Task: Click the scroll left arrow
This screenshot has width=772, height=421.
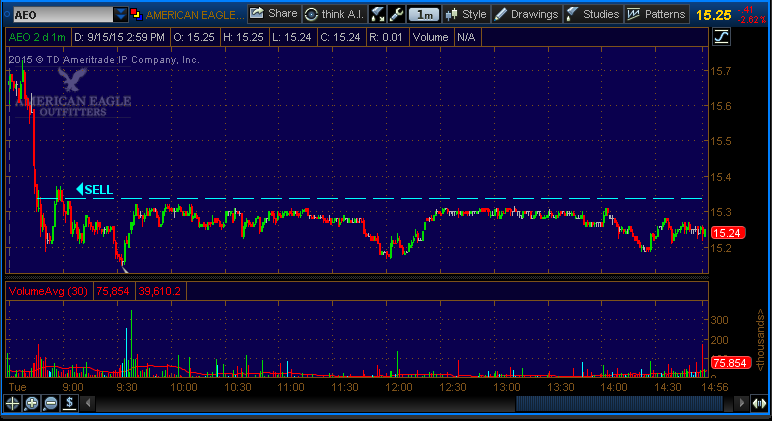Action: pos(88,404)
